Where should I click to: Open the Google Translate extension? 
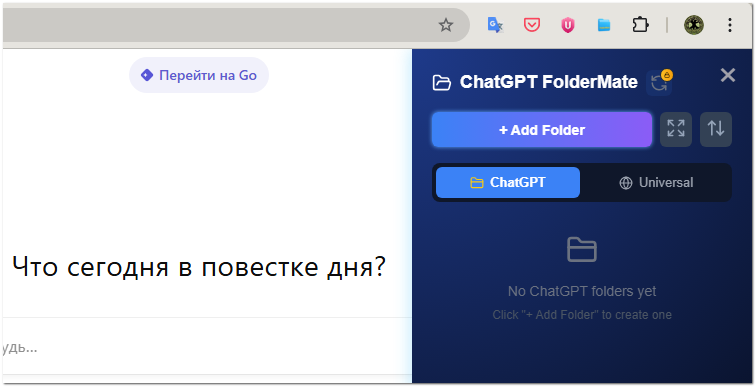point(495,25)
